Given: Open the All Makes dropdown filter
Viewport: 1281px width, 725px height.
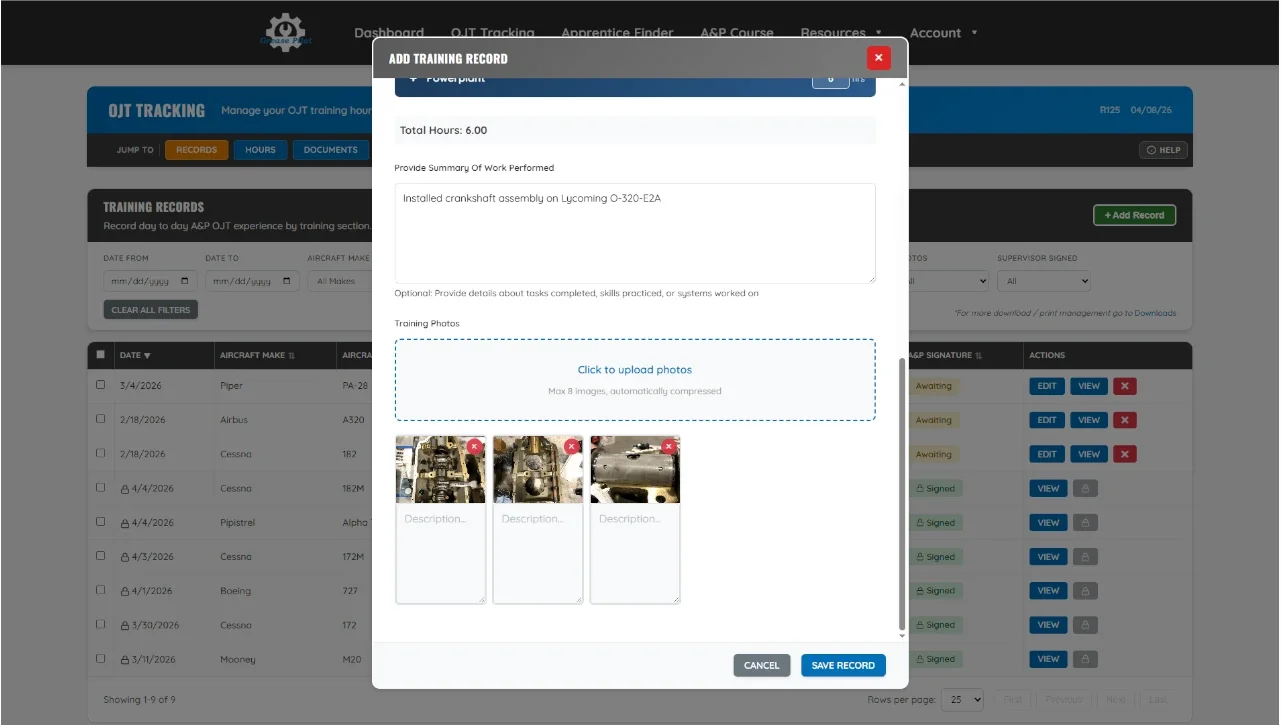Looking at the screenshot, I should pyautogui.click(x=339, y=281).
